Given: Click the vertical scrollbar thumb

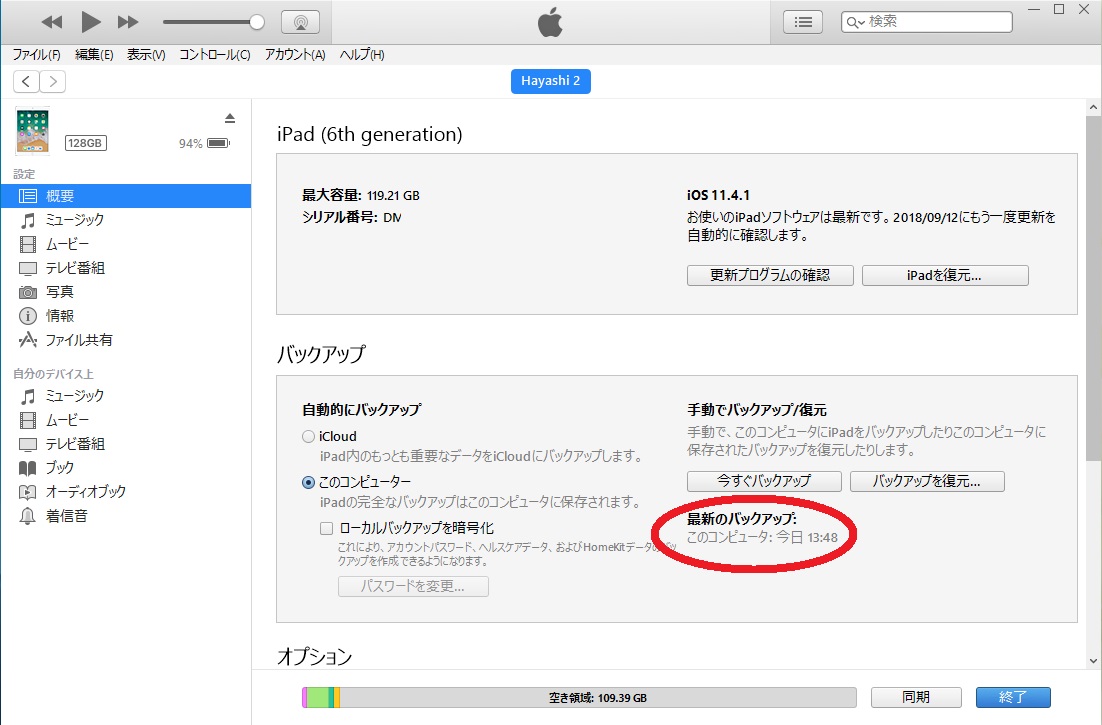Looking at the screenshot, I should tap(1093, 289).
